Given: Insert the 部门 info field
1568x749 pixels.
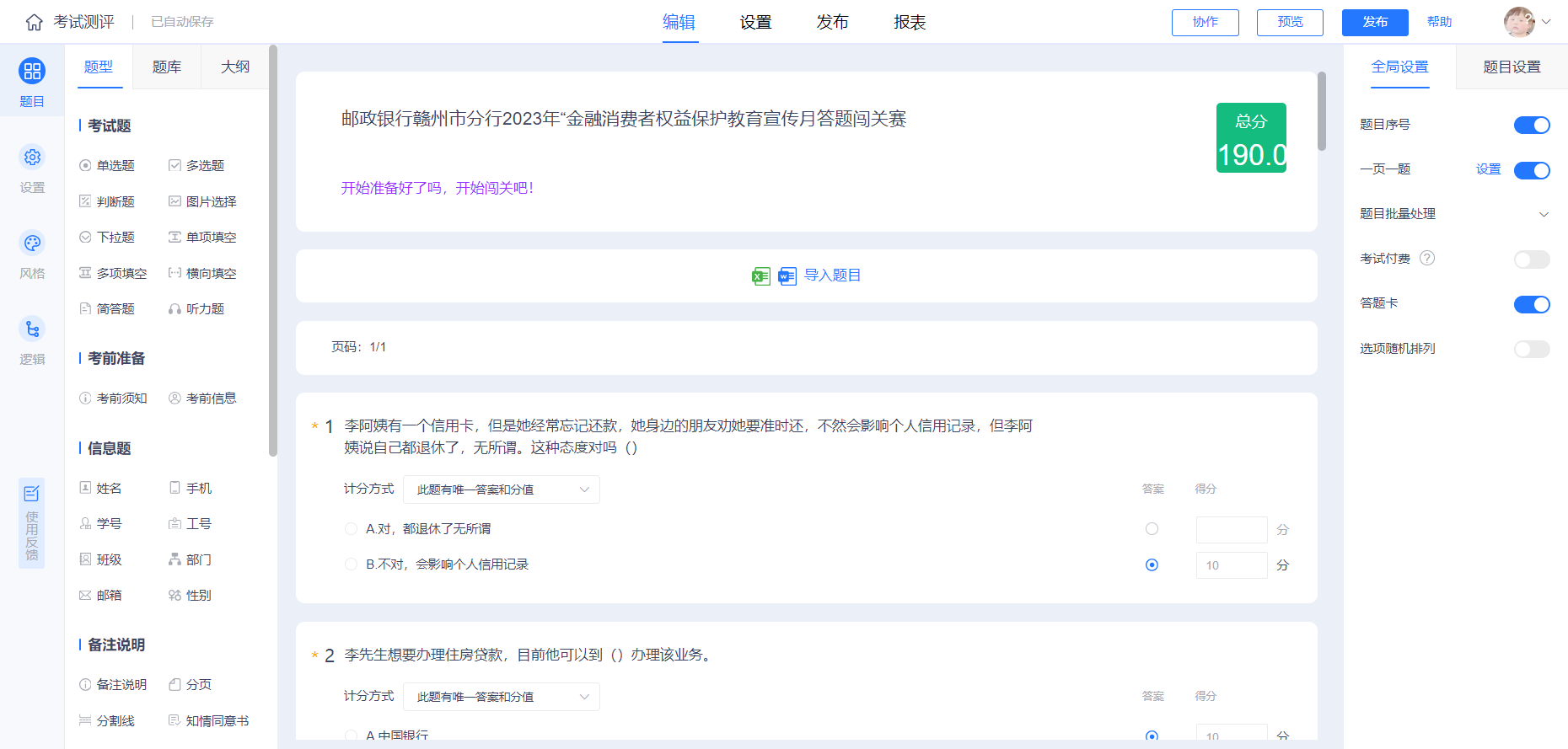Looking at the screenshot, I should tap(191, 560).
